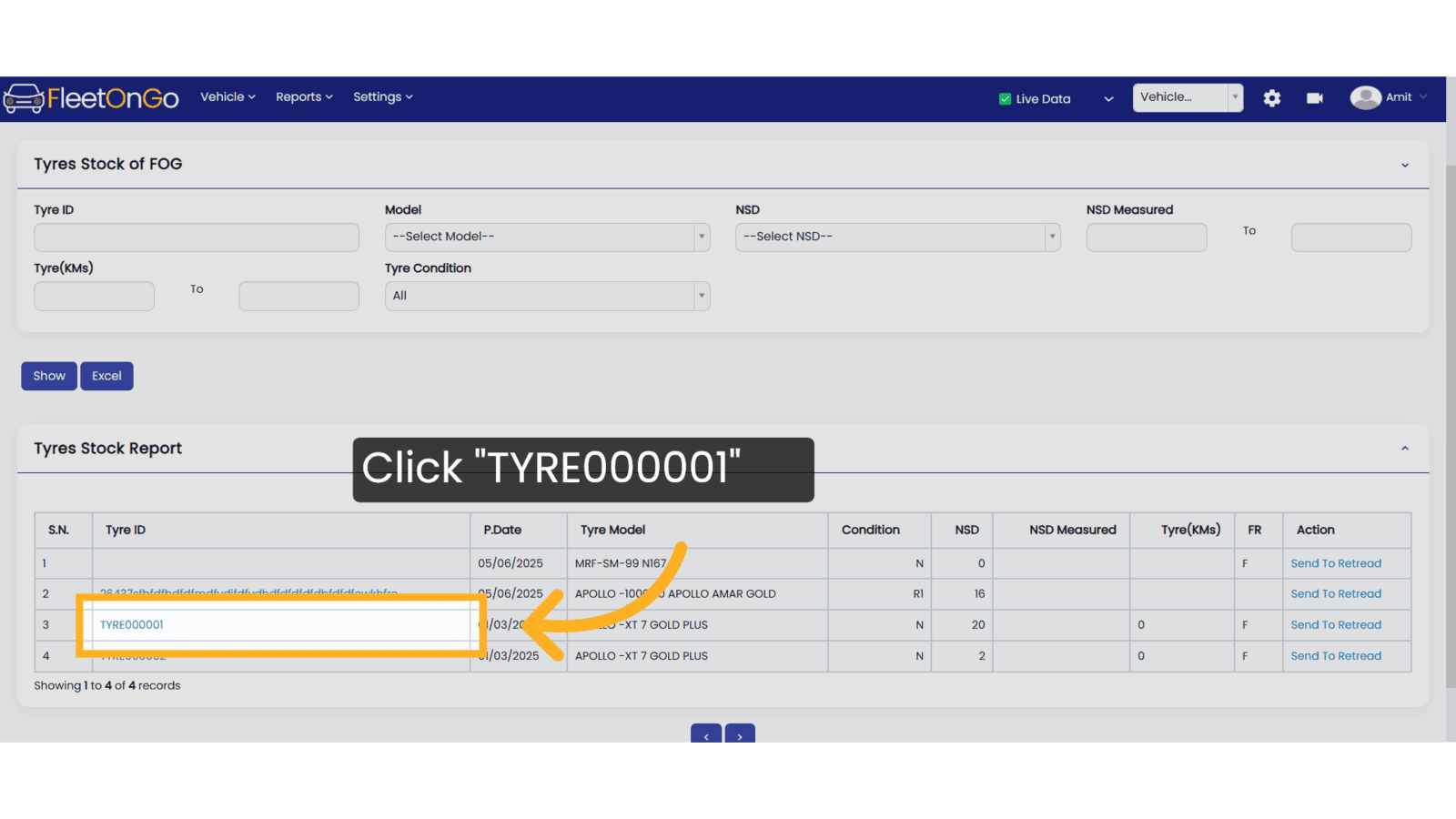Toggle the Live Data checkbox
Image resolution: width=1456 pixels, height=819 pixels.
[x=1005, y=99]
